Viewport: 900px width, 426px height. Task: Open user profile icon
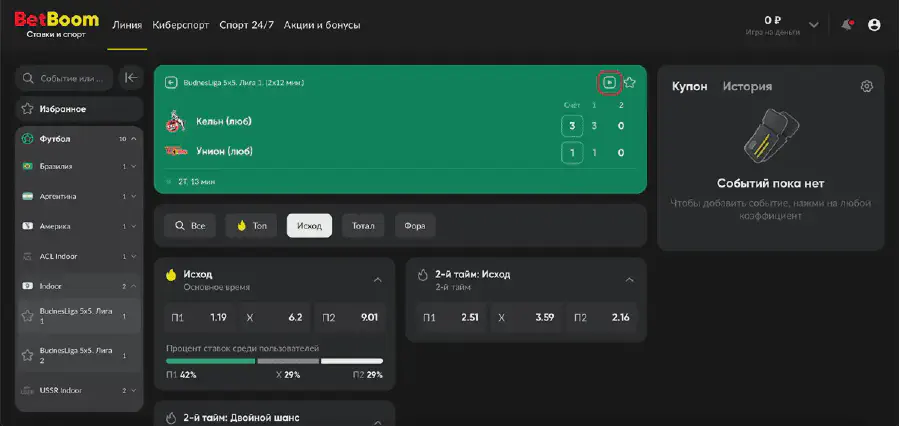pyautogui.click(x=874, y=25)
